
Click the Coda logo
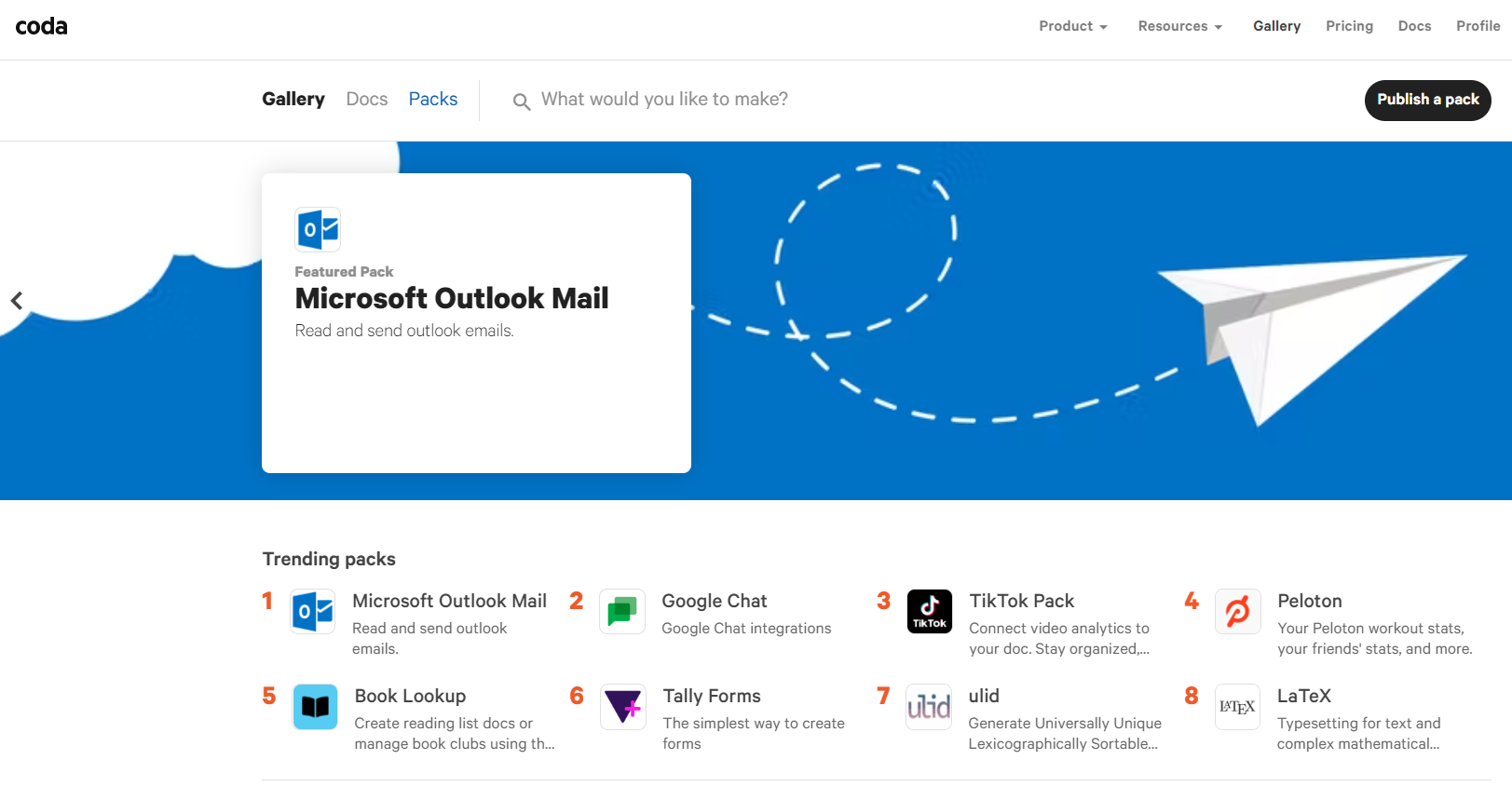pyautogui.click(x=42, y=26)
